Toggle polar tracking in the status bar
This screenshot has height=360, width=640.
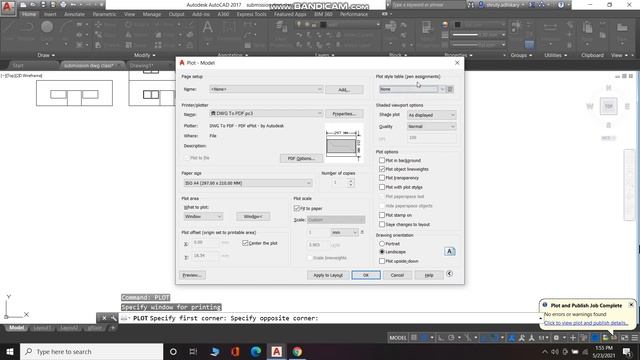451,338
